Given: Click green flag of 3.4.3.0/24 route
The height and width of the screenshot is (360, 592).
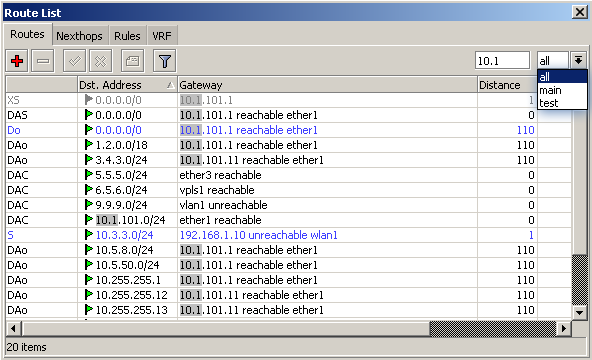Looking at the screenshot, I should (x=89, y=160).
